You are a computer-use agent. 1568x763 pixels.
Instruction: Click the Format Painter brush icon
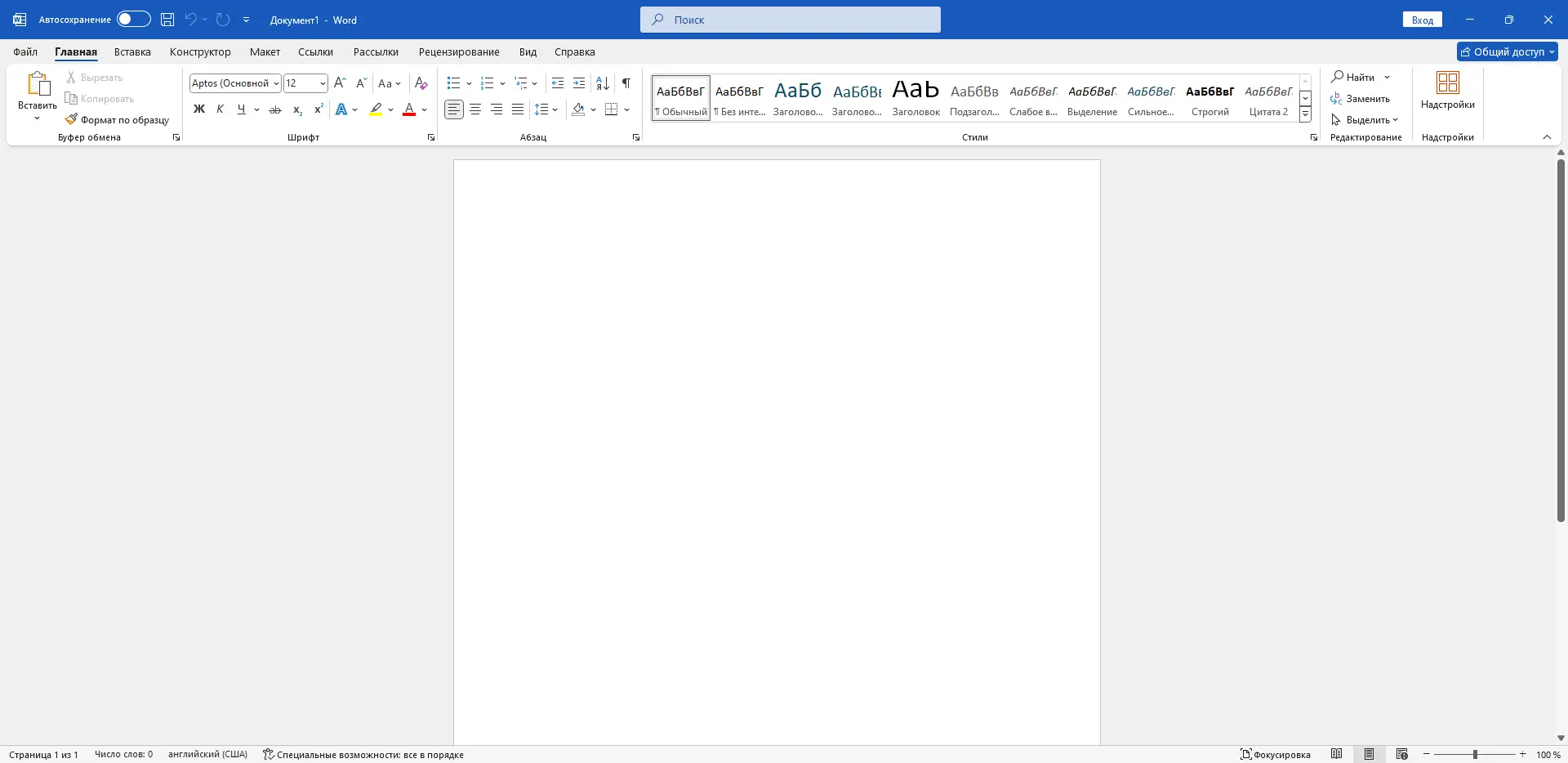coord(71,119)
